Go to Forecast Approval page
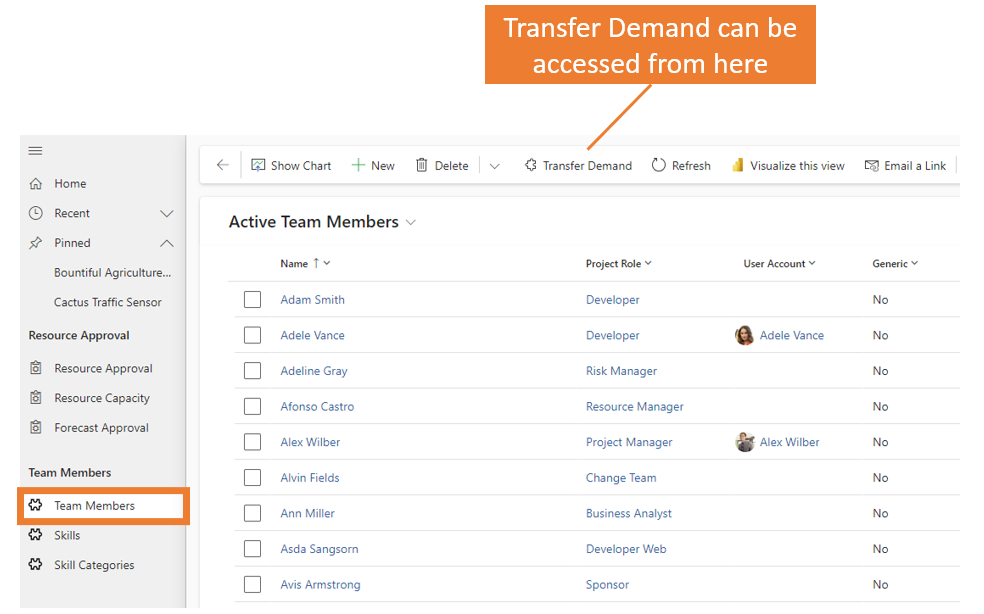Screen dimensions: 984x614 [x=101, y=428]
